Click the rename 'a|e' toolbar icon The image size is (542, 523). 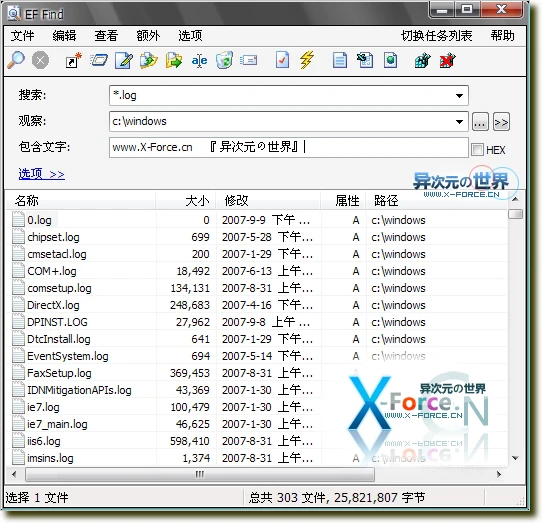pyautogui.click(x=199, y=61)
